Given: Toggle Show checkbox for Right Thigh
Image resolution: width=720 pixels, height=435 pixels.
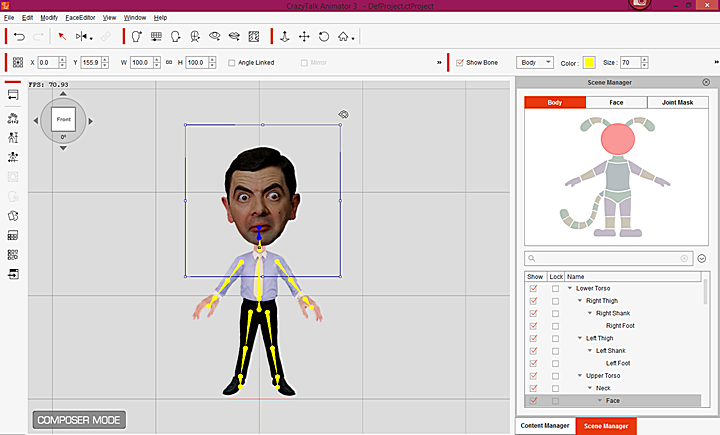Looking at the screenshot, I should click(x=533, y=301).
